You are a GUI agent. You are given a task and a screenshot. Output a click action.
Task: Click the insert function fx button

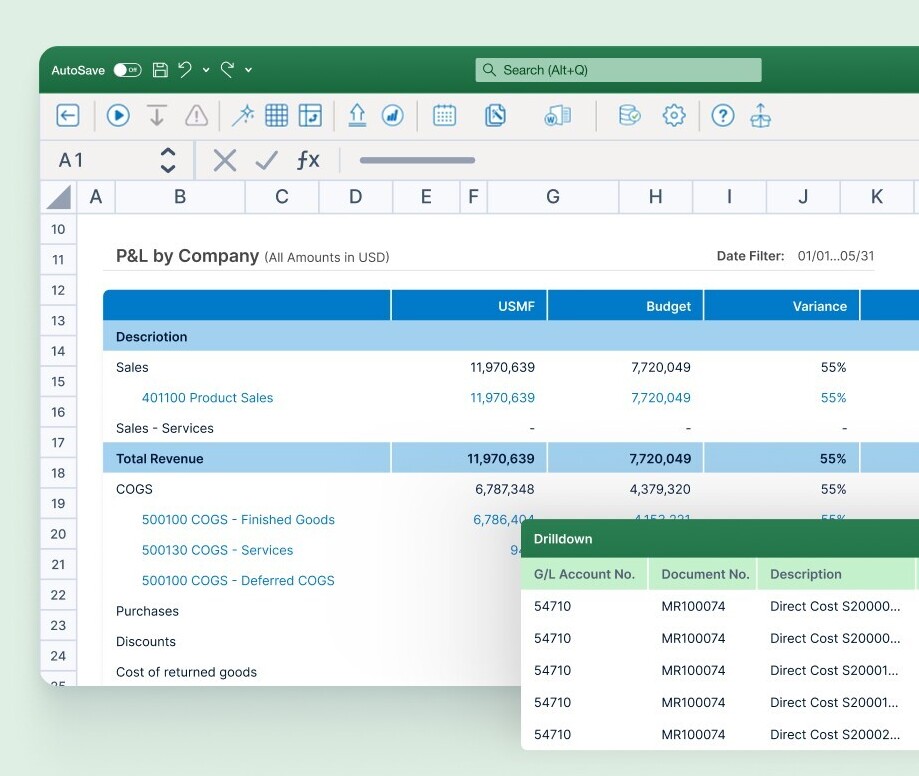pos(308,160)
